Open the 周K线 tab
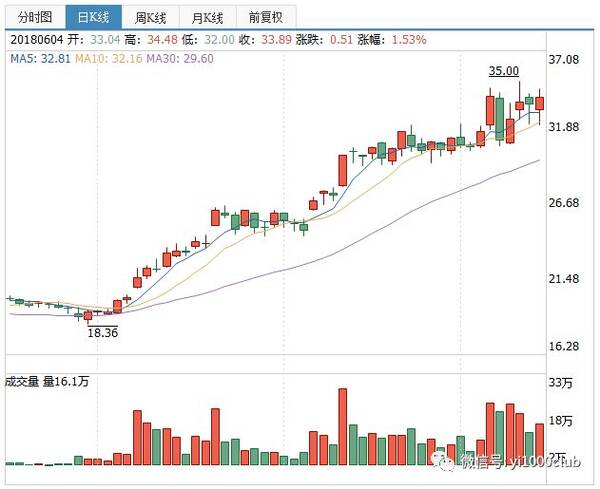The image size is (600, 489). click(150, 17)
